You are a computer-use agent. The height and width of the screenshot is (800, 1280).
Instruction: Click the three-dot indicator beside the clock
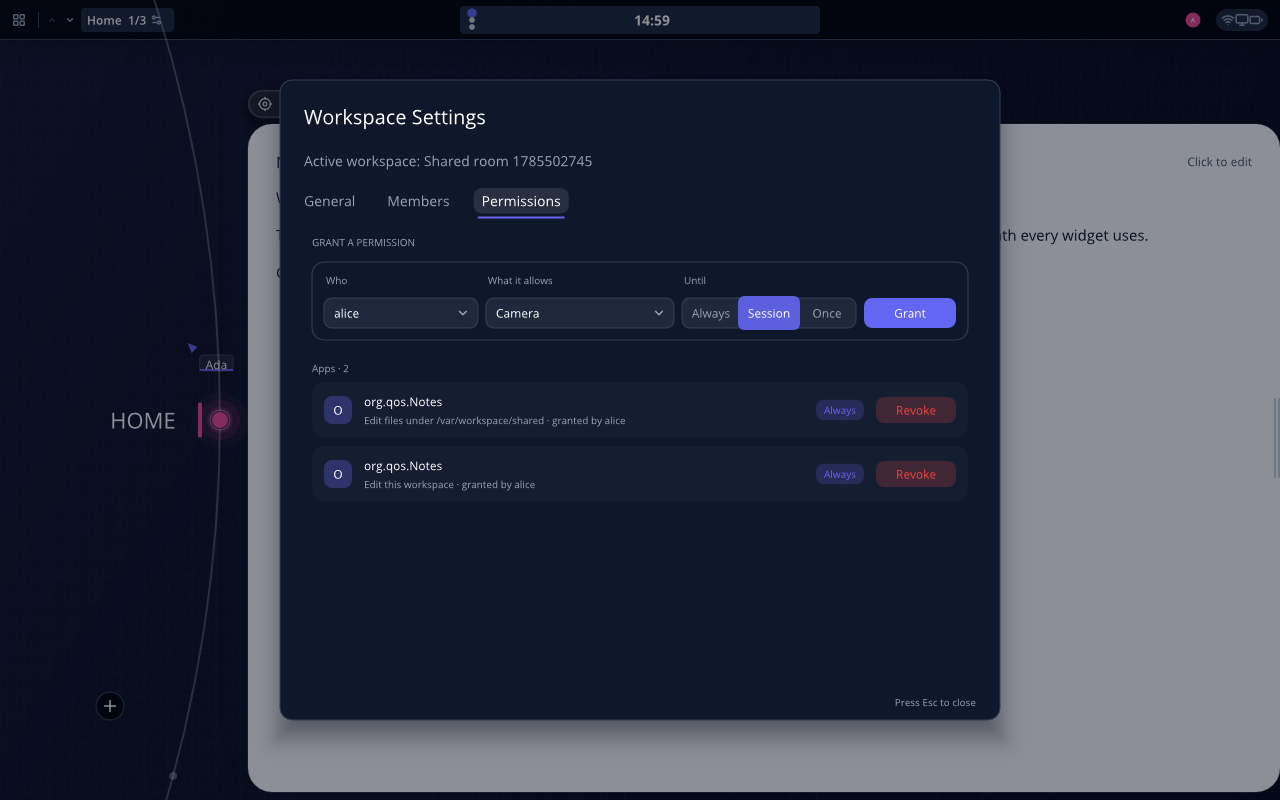472,20
